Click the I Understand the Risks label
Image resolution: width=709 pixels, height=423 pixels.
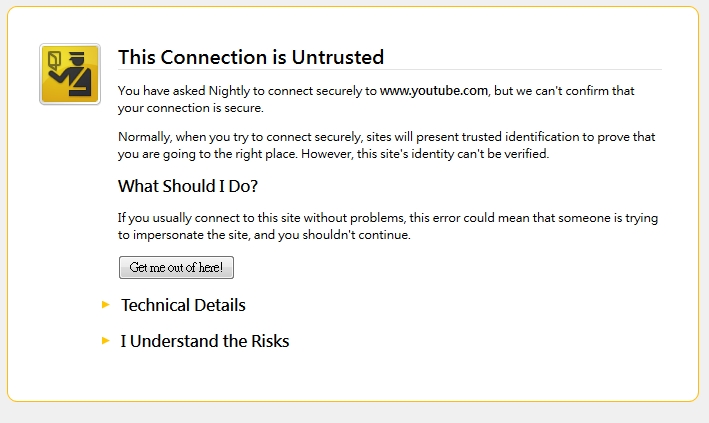point(205,341)
